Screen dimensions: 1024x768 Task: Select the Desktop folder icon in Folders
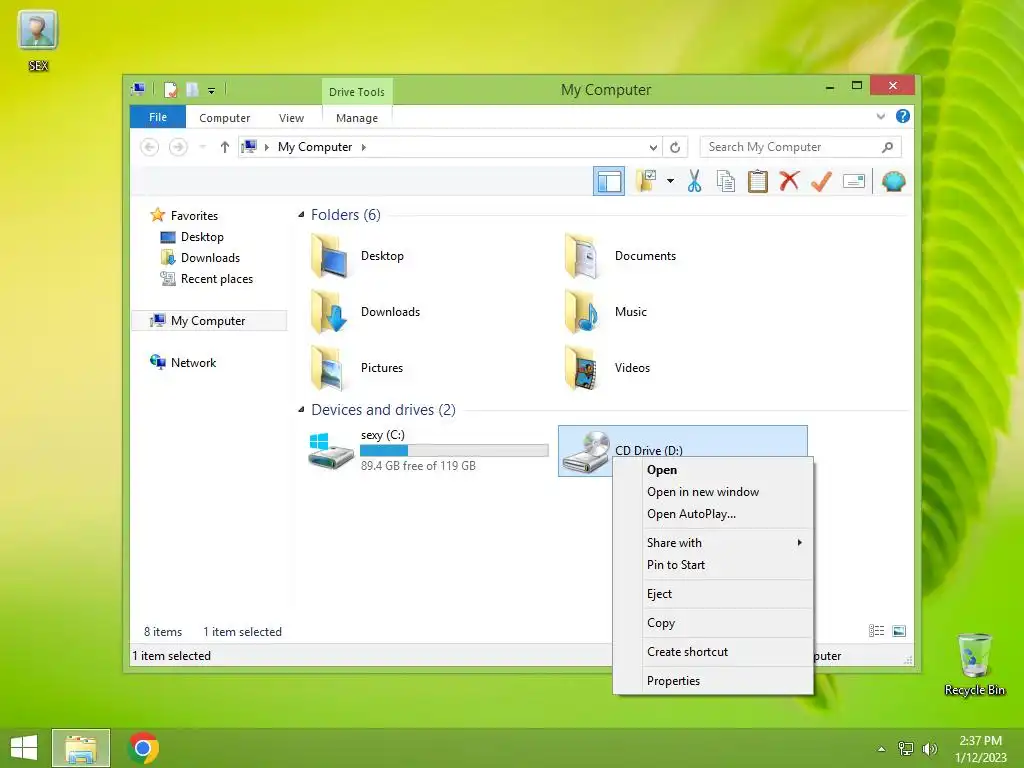click(329, 256)
